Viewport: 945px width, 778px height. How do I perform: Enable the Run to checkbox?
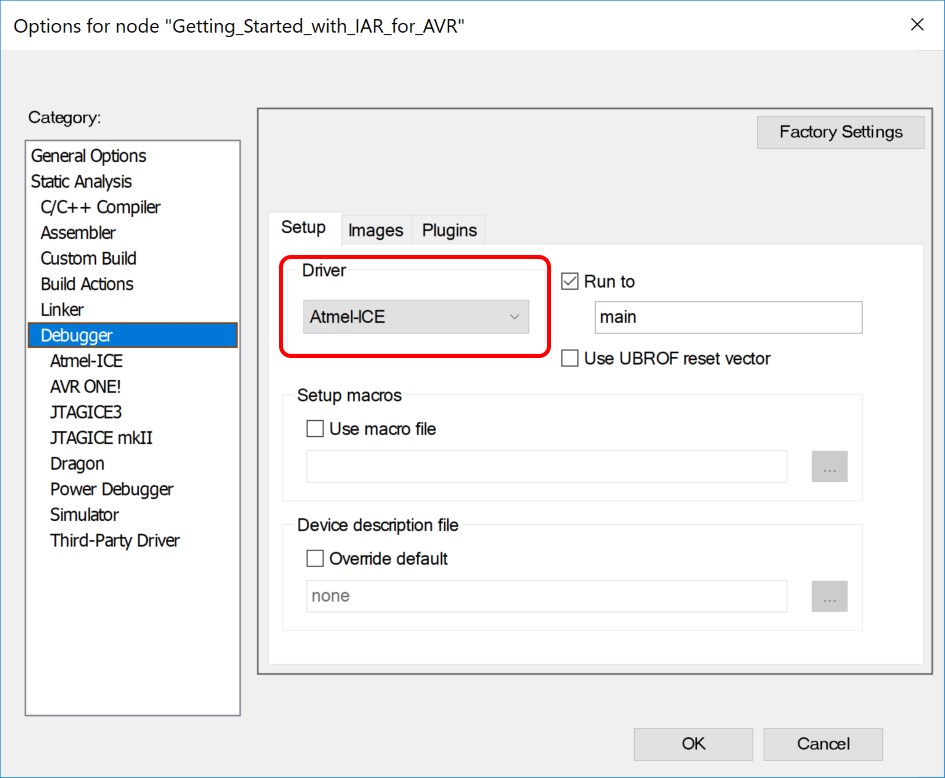tap(570, 282)
